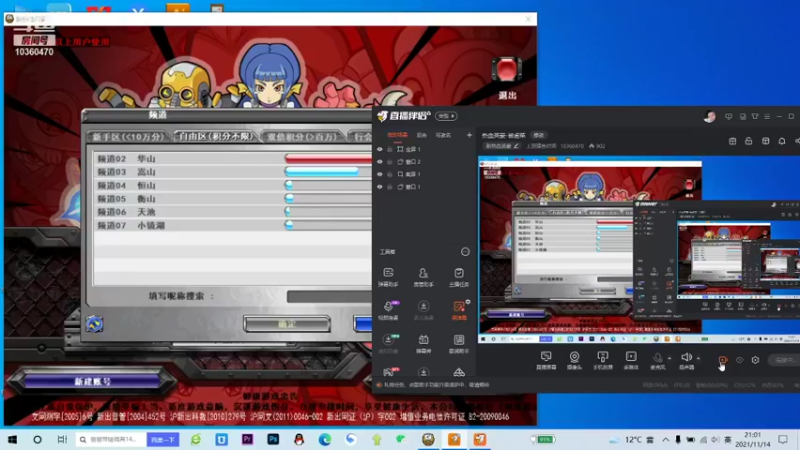Image resolution: width=800 pixels, height=450 pixels.
Task: Click the unlock padlock icon above preview
Action: click(x=748, y=141)
